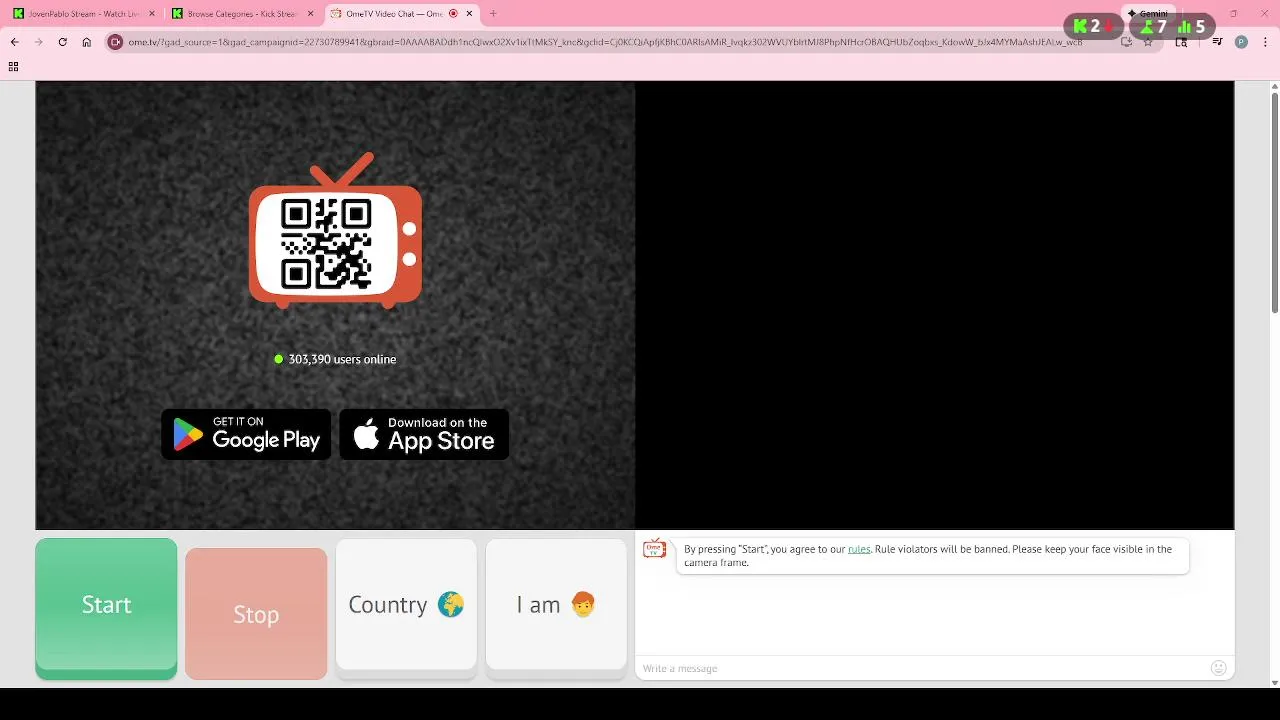
Task: Open the Chrome three-dot menu
Action: pyautogui.click(x=1265, y=42)
